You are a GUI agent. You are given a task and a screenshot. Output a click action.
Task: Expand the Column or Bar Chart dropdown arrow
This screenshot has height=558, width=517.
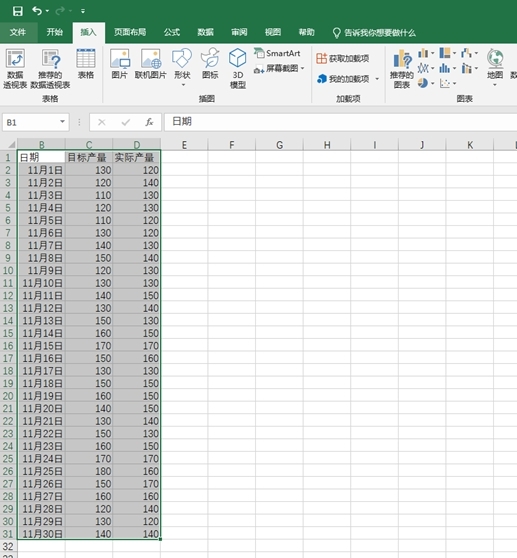[432, 54]
